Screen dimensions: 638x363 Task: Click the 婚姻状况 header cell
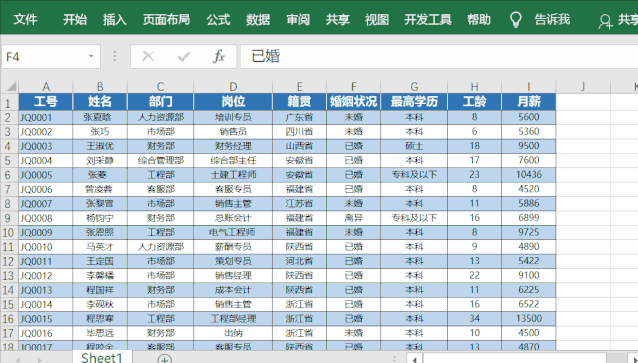[x=354, y=102]
